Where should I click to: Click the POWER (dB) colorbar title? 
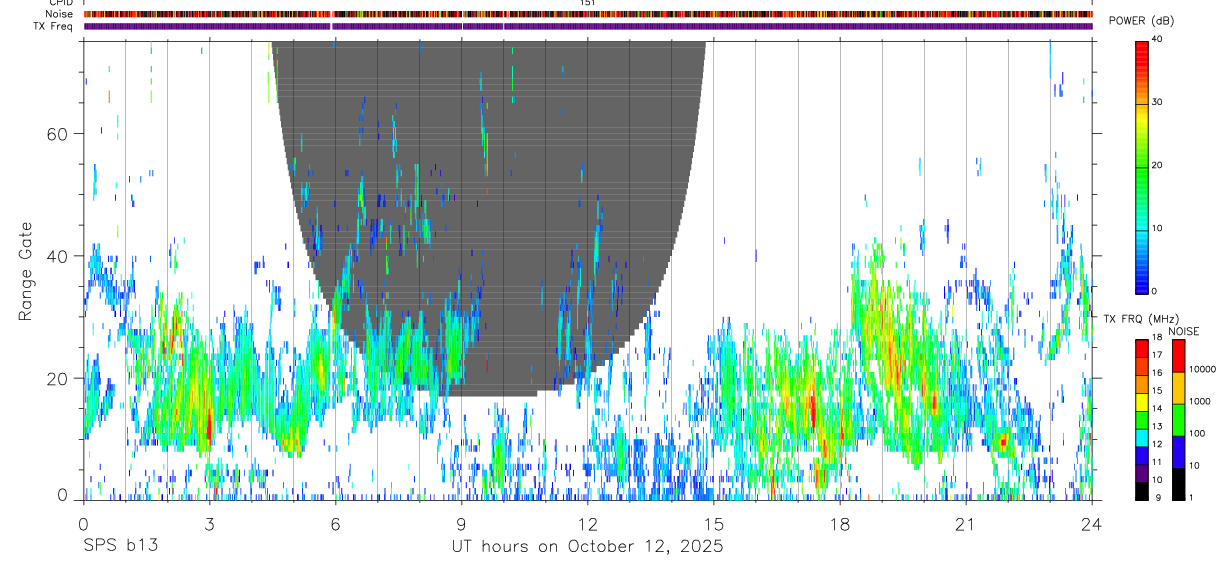(x=1141, y=21)
